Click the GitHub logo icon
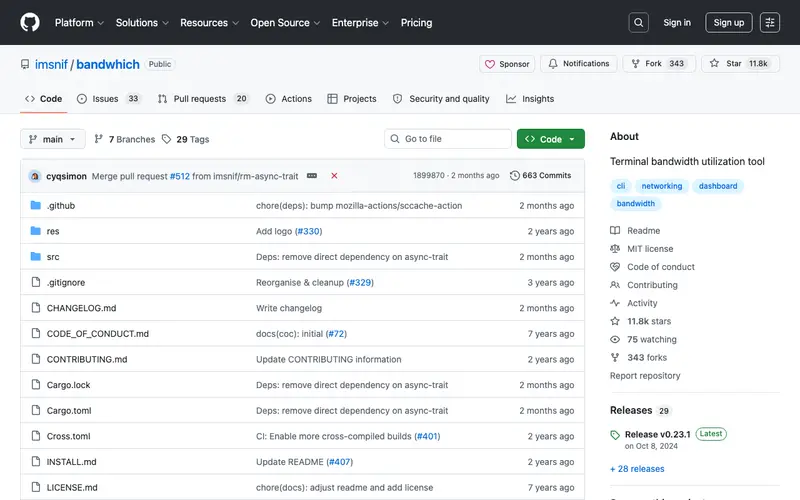Image resolution: width=800 pixels, height=500 pixels. (30, 22)
